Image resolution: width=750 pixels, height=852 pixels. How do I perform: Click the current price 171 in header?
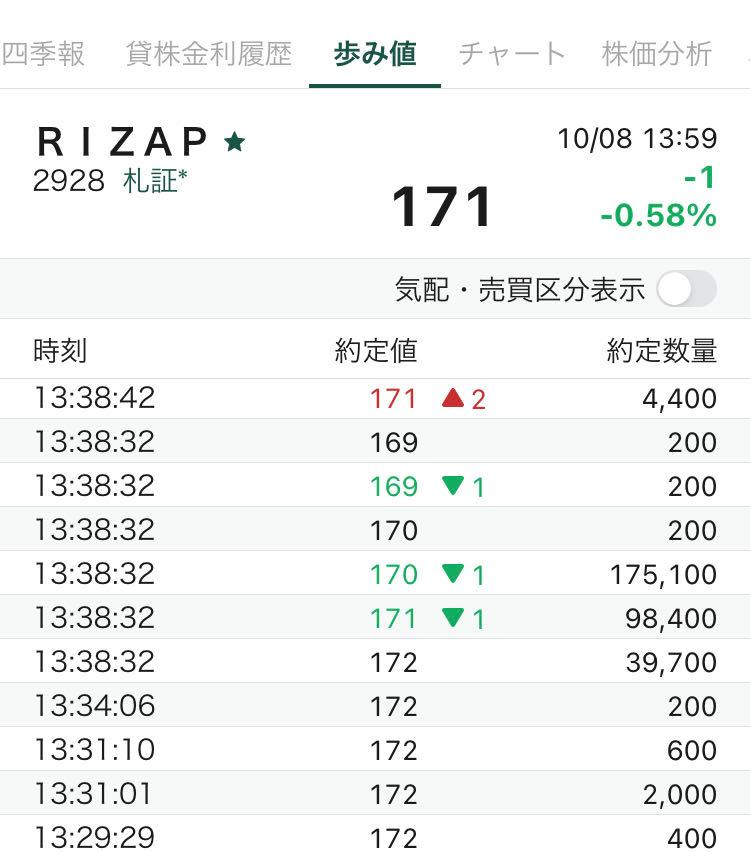click(x=441, y=207)
